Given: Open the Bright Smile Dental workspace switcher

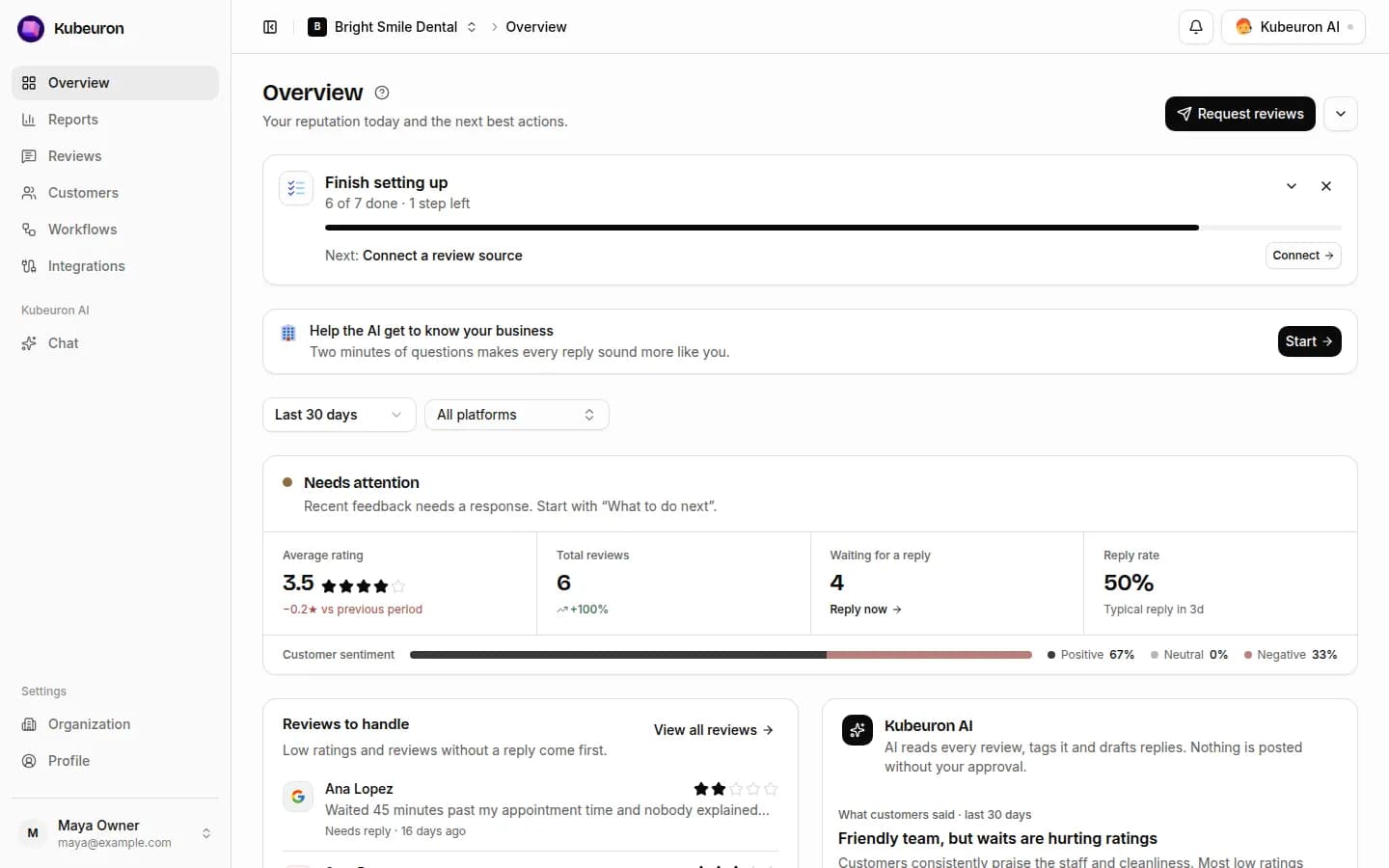Looking at the screenshot, I should [x=393, y=27].
